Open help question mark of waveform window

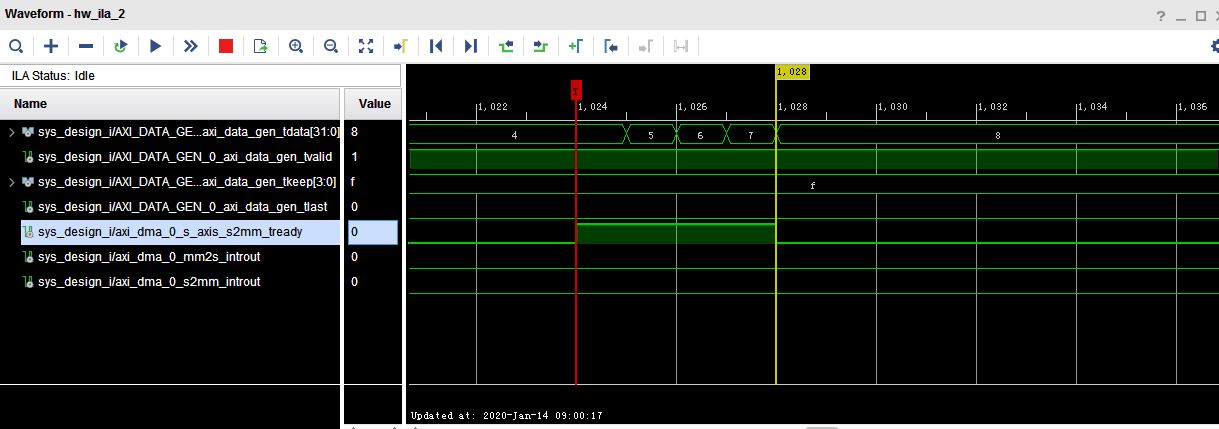pyautogui.click(x=1161, y=16)
